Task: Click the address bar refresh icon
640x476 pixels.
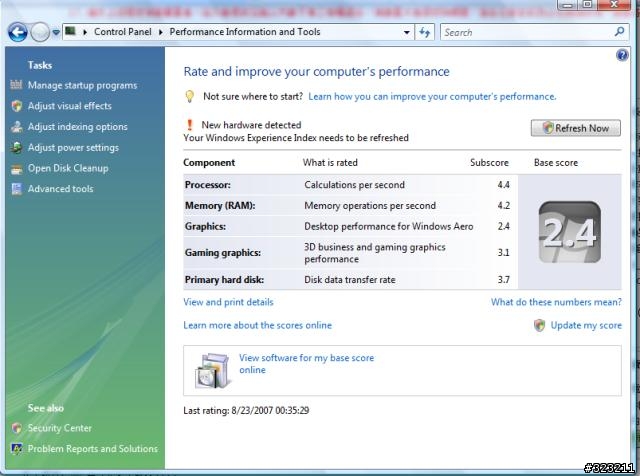Action: [424, 32]
